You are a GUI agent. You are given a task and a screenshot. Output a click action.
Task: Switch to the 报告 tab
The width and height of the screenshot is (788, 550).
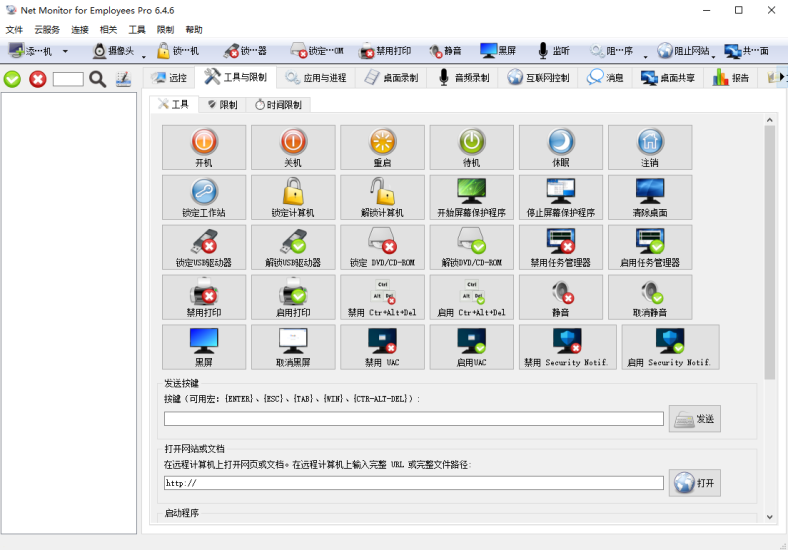(731, 77)
